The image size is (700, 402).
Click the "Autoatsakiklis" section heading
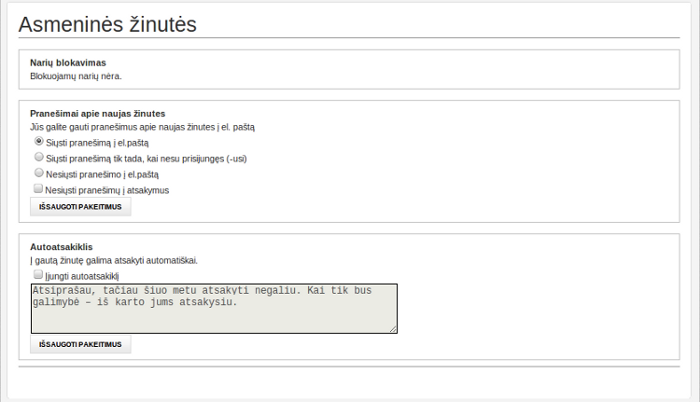pos(62,246)
